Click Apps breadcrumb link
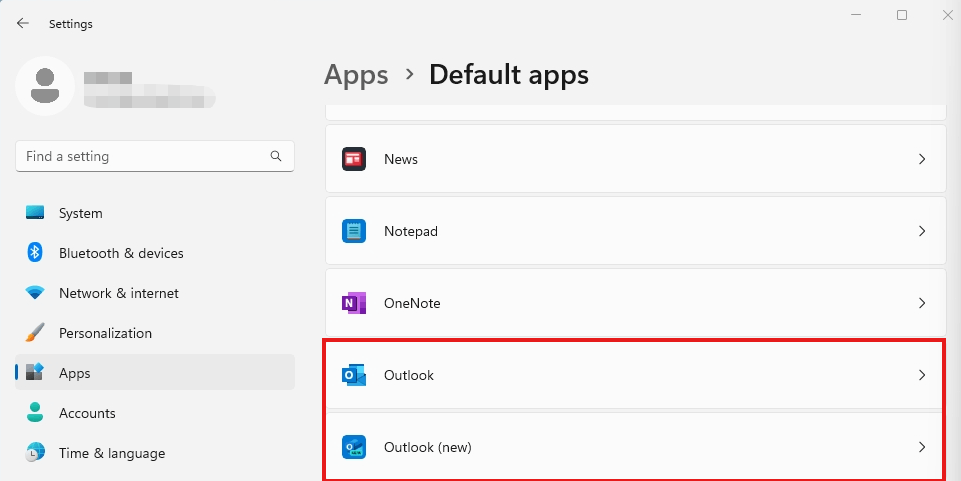Screen dimensions: 961x481 (356, 75)
